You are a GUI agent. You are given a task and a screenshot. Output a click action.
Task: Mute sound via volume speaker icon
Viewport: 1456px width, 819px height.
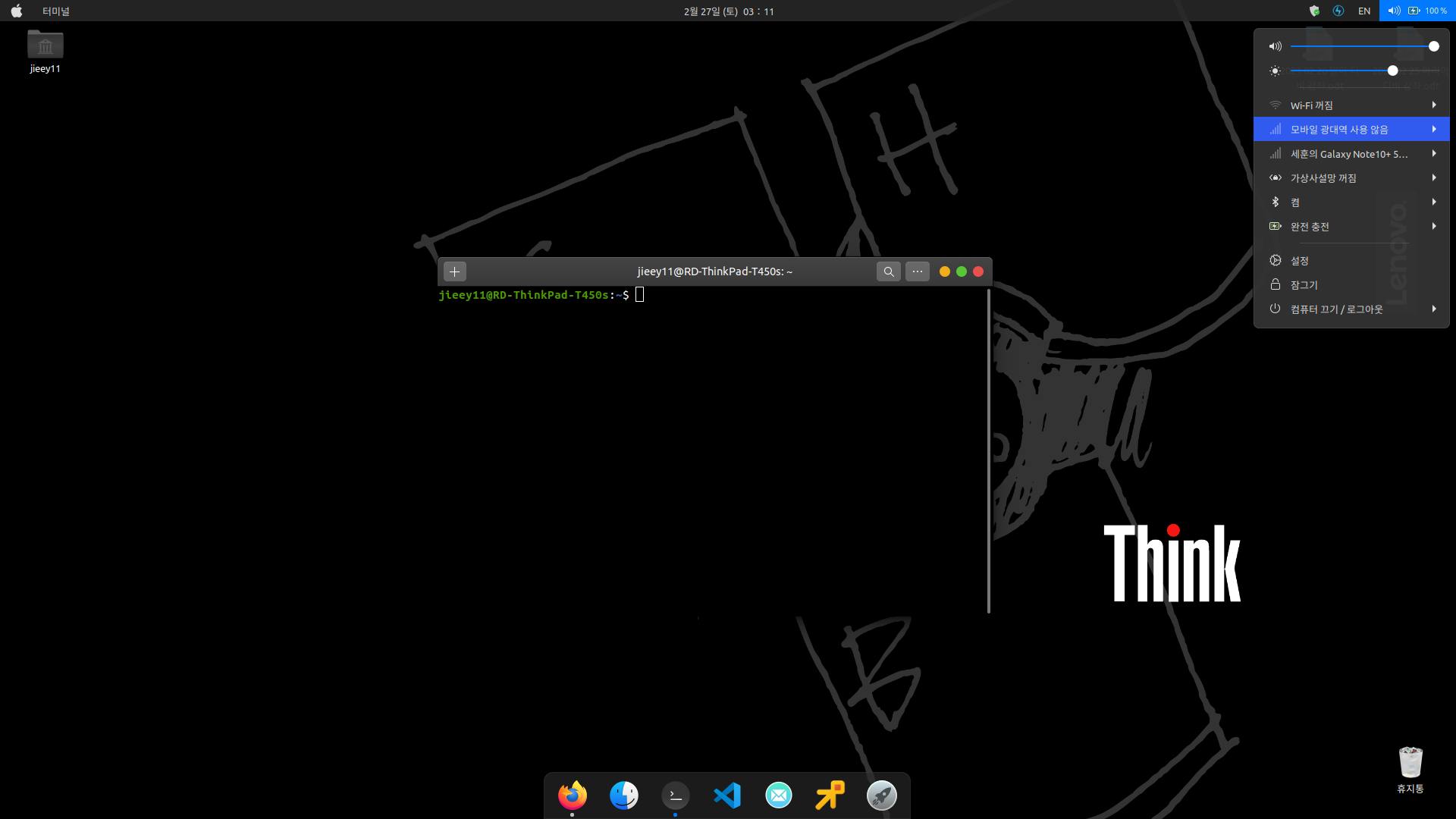click(x=1276, y=46)
